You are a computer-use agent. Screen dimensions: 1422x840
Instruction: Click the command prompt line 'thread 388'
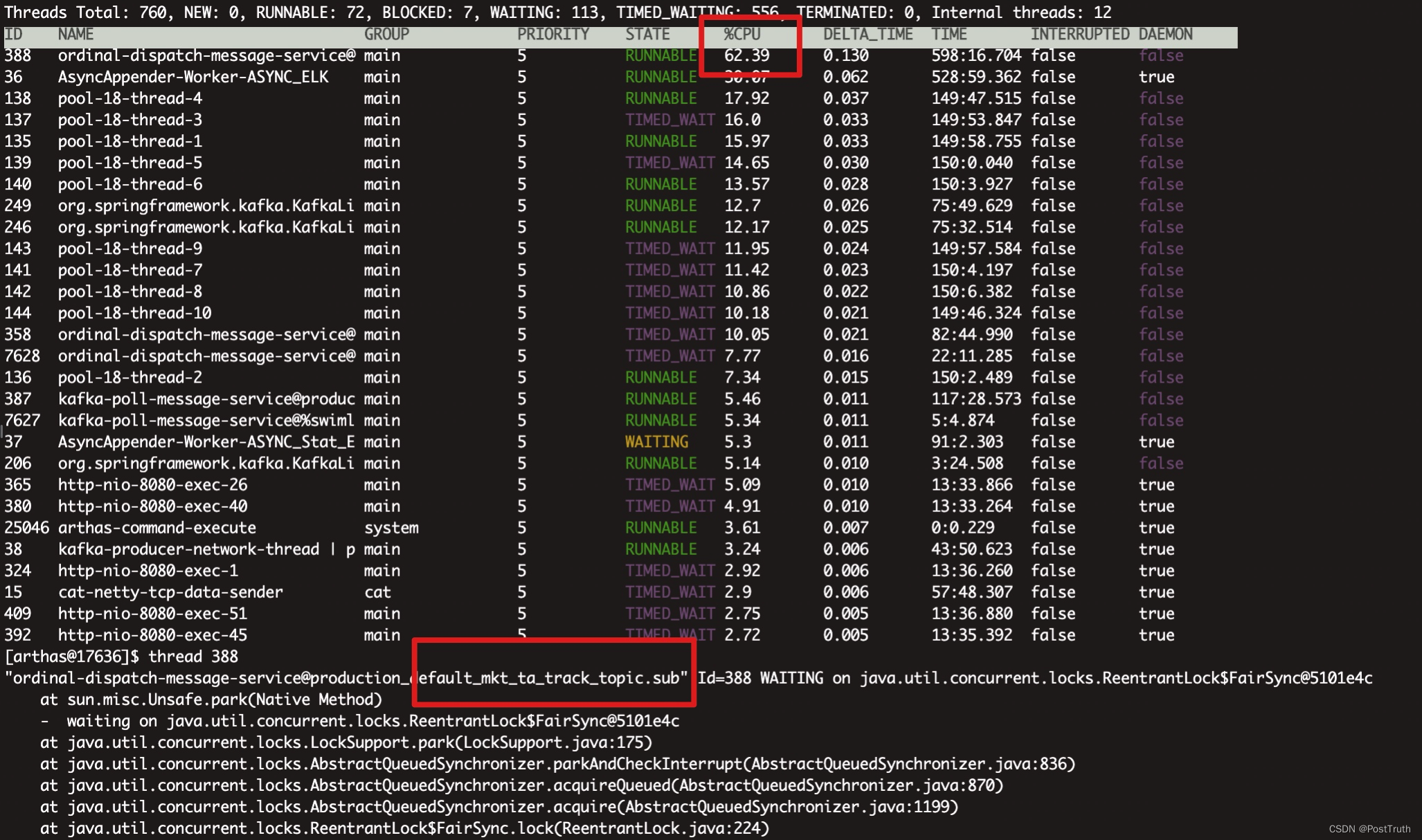point(121,656)
